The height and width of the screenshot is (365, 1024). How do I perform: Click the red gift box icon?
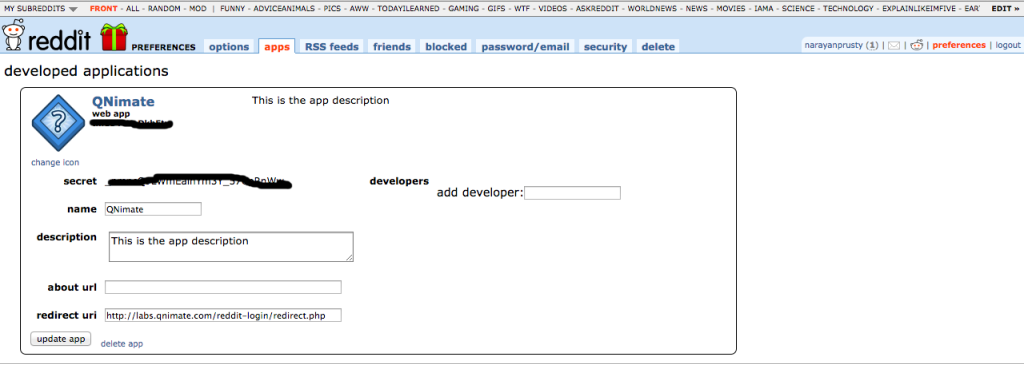coord(114,37)
